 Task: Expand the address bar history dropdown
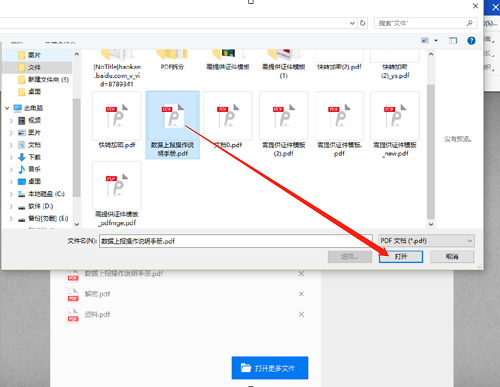352,23
